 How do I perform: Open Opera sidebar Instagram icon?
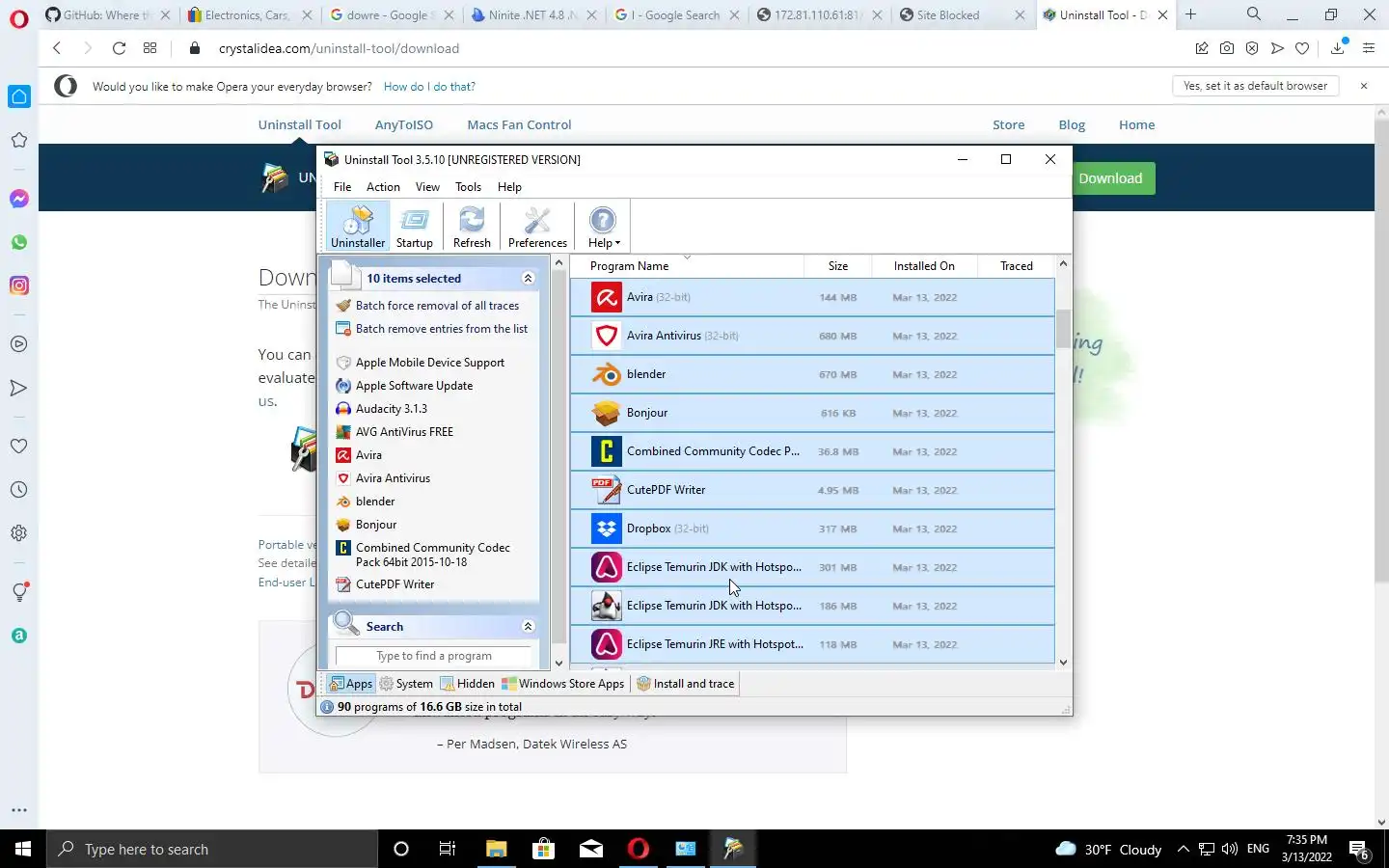pos(19,285)
